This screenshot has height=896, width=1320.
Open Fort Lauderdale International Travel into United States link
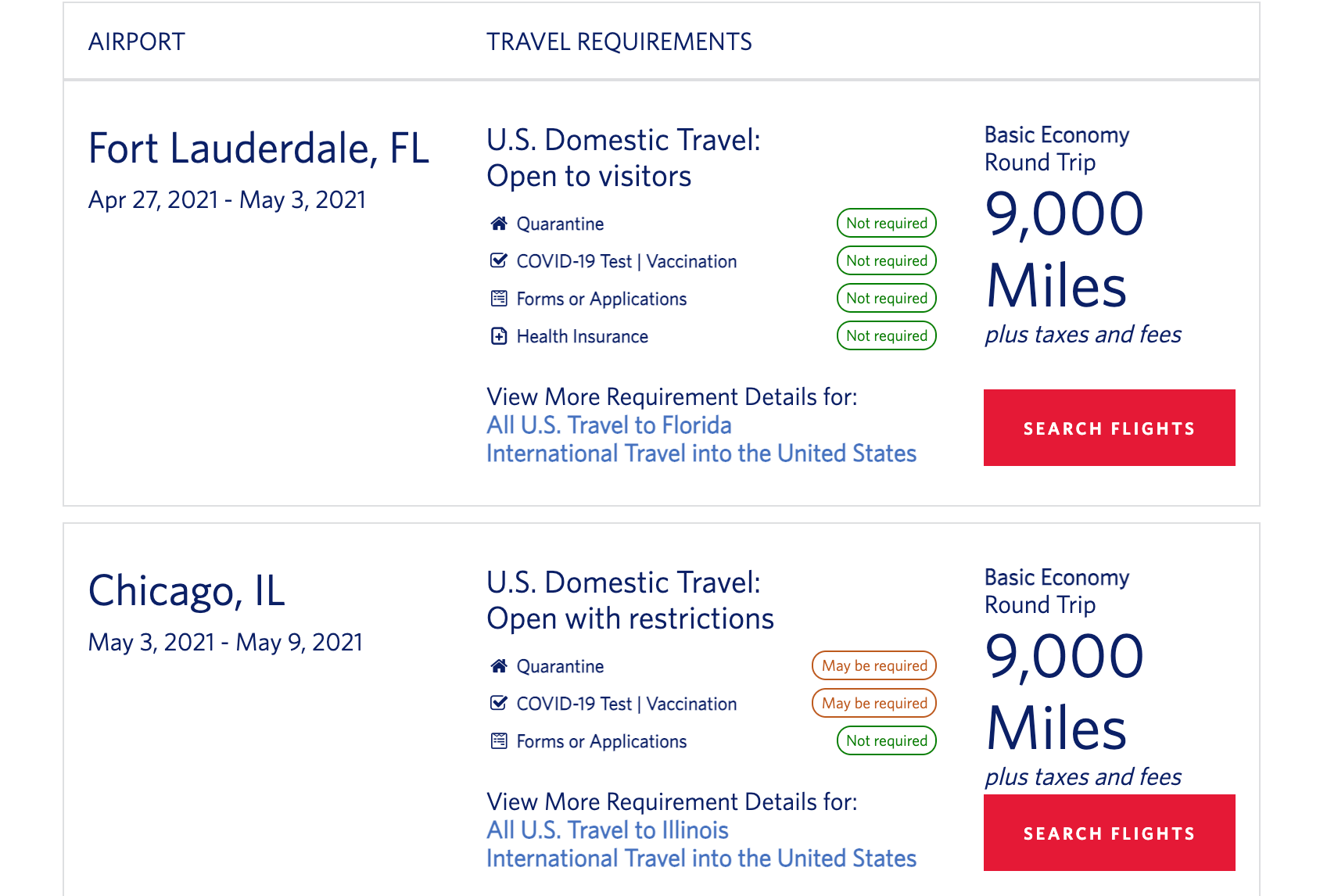(x=701, y=453)
